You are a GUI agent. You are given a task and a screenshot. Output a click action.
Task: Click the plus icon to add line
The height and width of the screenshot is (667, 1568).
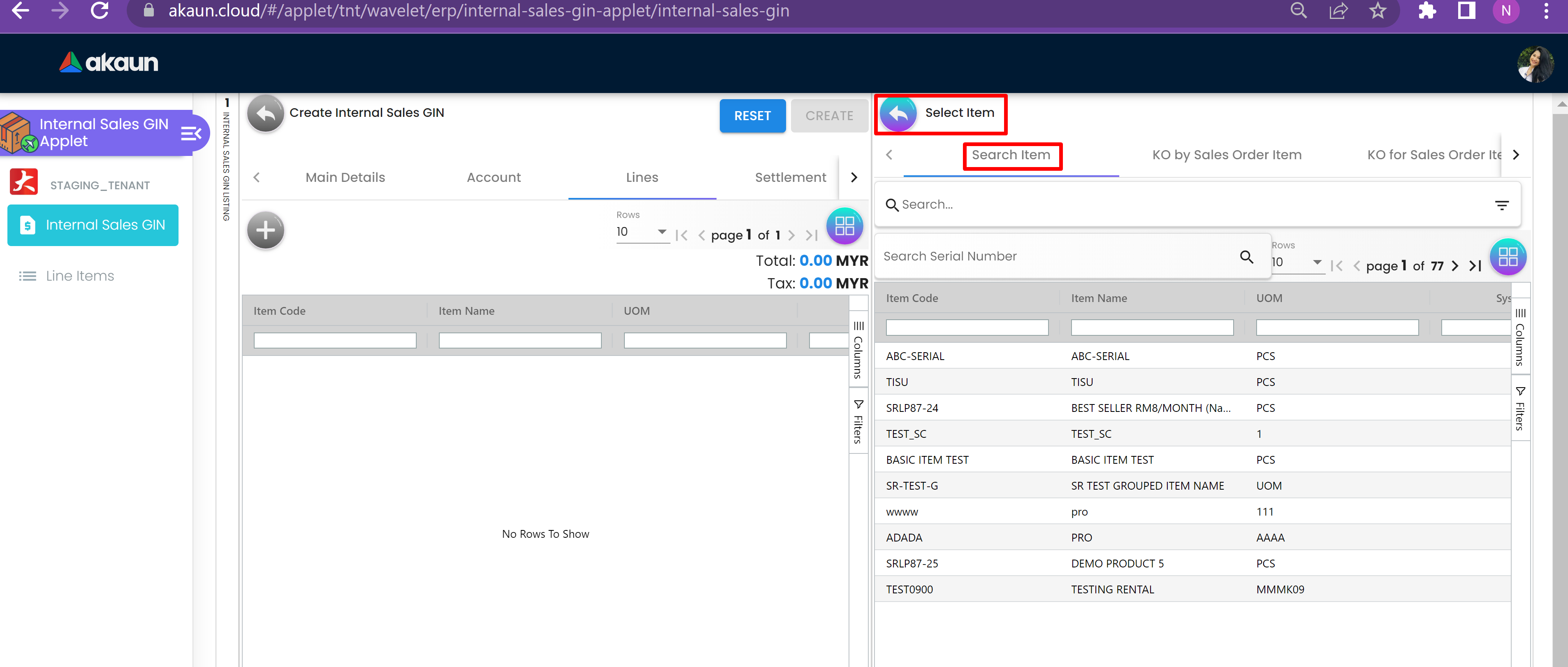[265, 230]
